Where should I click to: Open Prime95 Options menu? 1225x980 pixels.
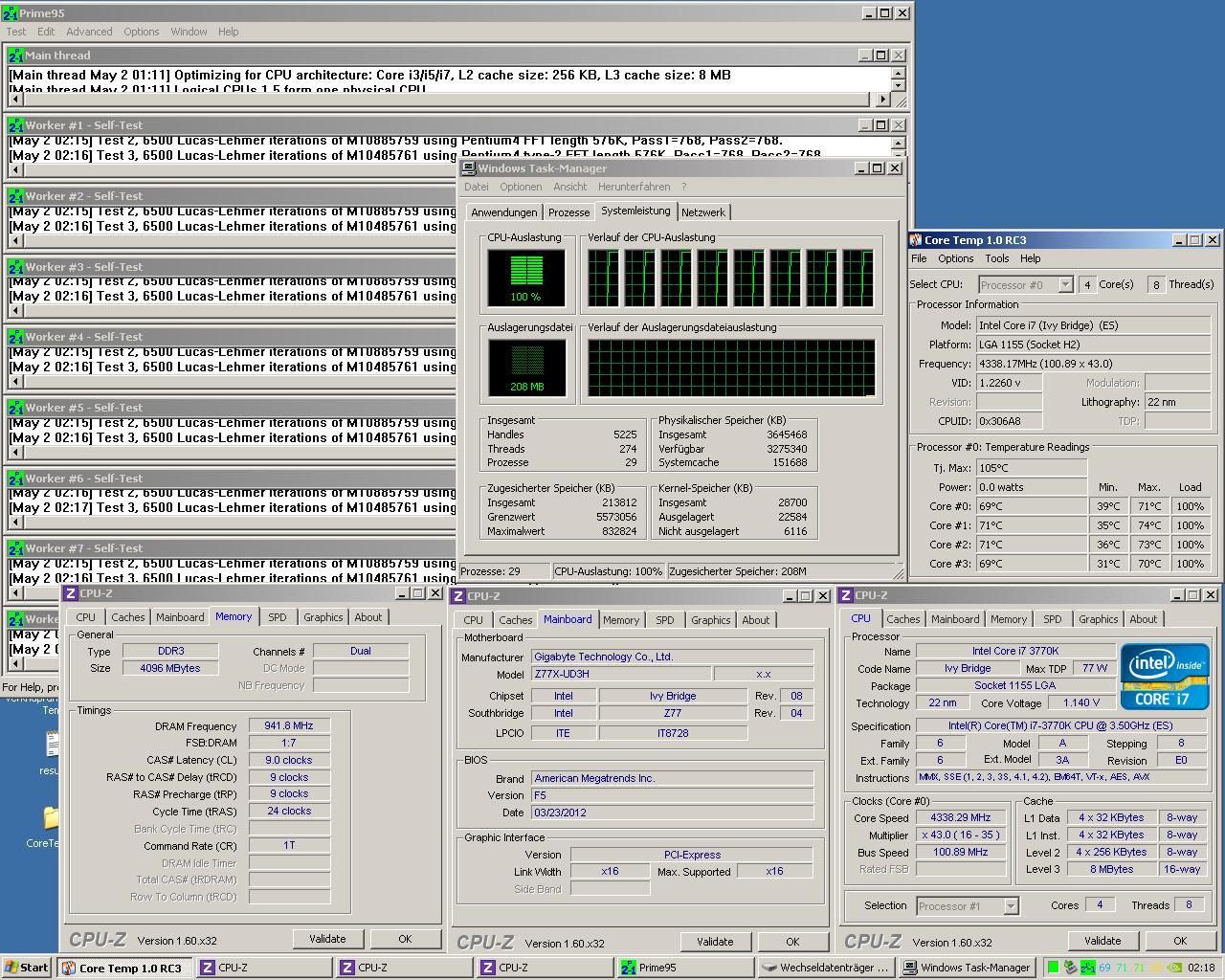pyautogui.click(x=142, y=32)
